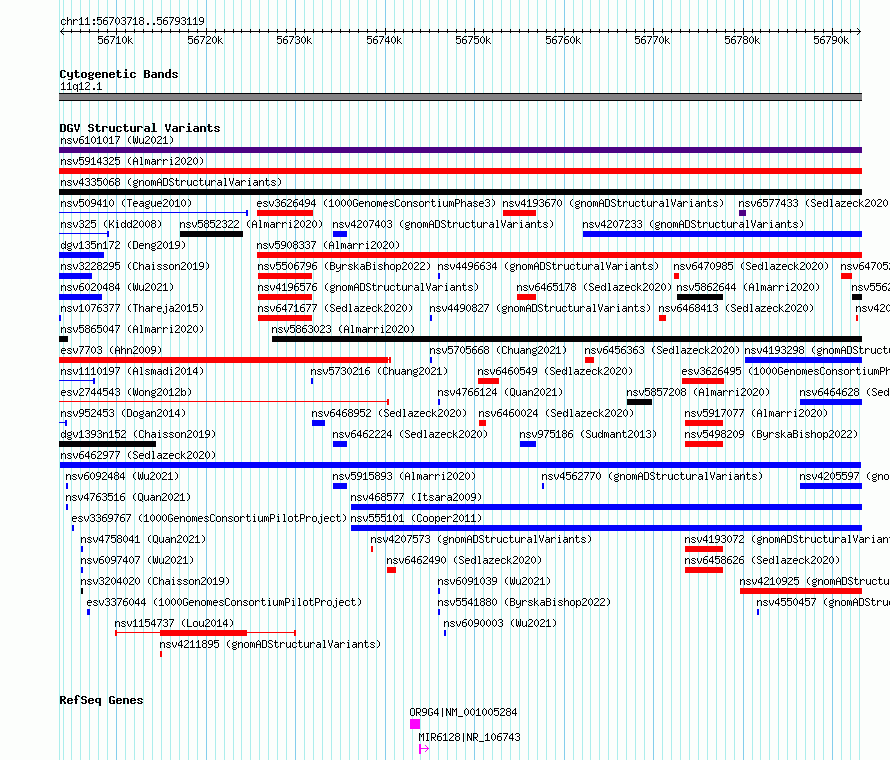Open nsv4763516 (Quan2021) label
The width and height of the screenshot is (890, 760).
tap(128, 497)
